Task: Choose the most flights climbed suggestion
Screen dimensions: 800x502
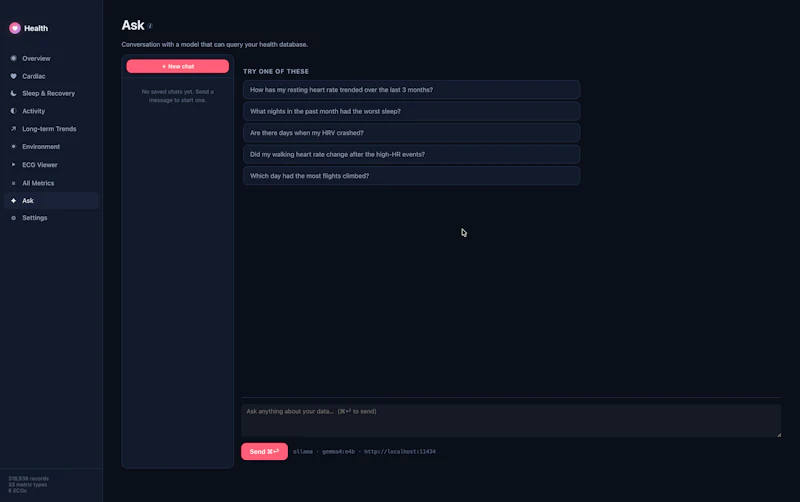Action: tap(411, 175)
